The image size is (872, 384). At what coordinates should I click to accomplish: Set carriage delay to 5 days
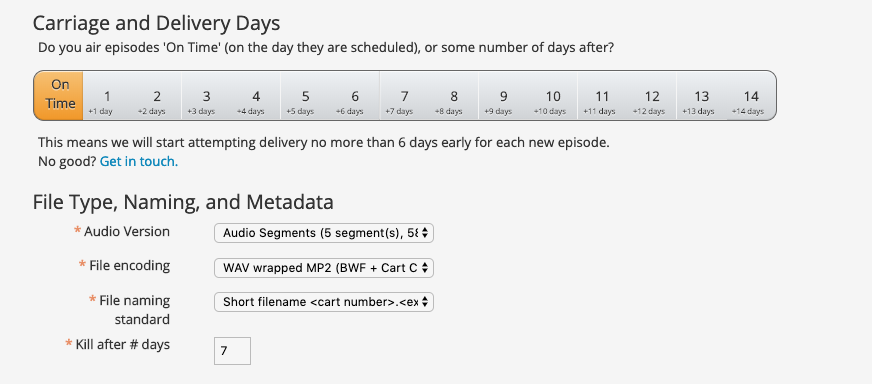tap(305, 95)
